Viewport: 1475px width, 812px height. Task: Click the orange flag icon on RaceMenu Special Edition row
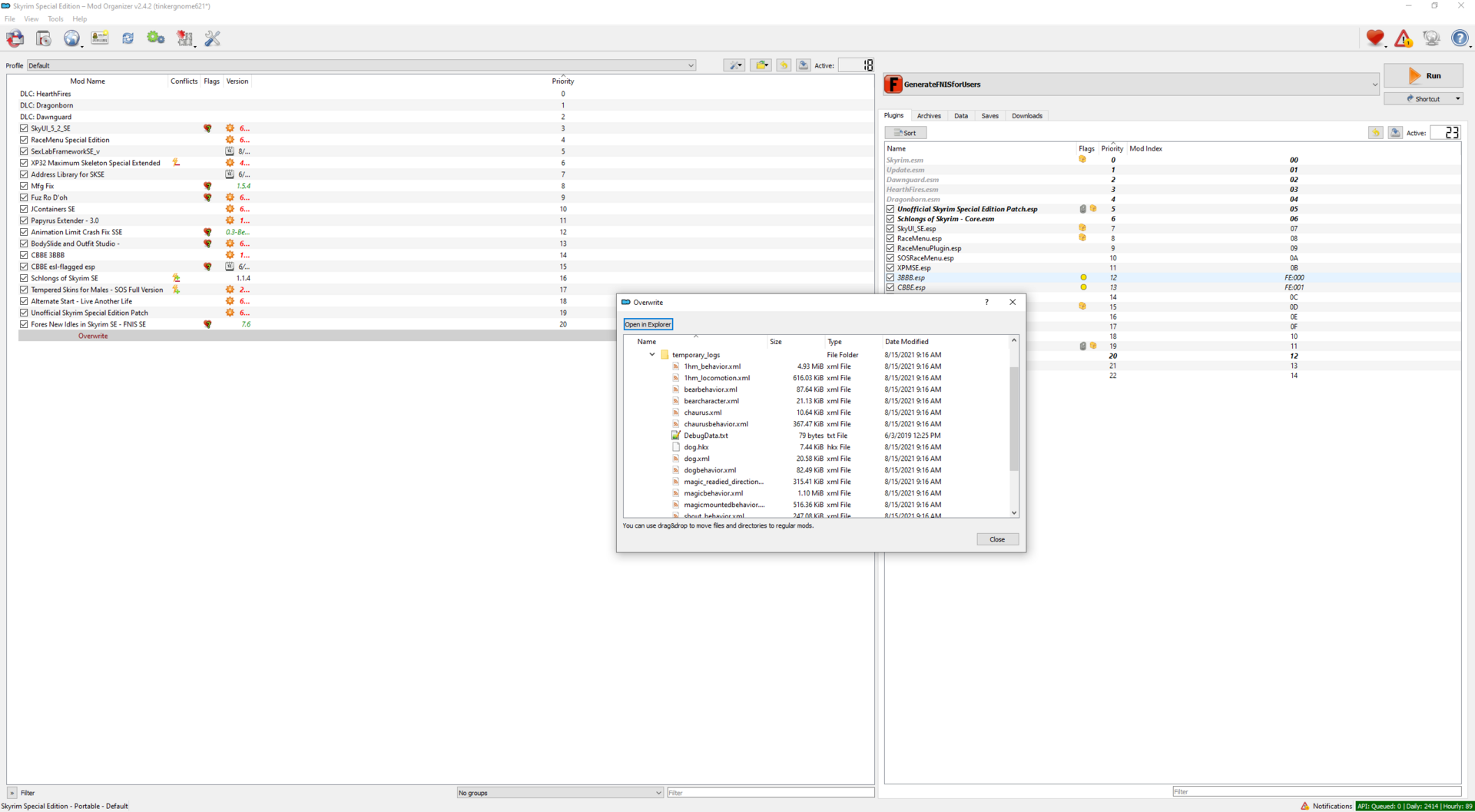pyautogui.click(x=230, y=140)
